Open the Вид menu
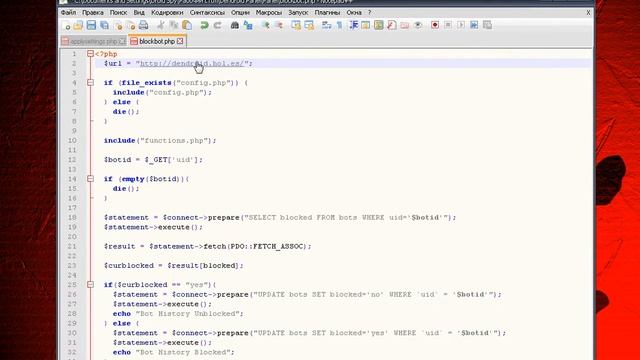The image size is (640, 360). (x=139, y=13)
